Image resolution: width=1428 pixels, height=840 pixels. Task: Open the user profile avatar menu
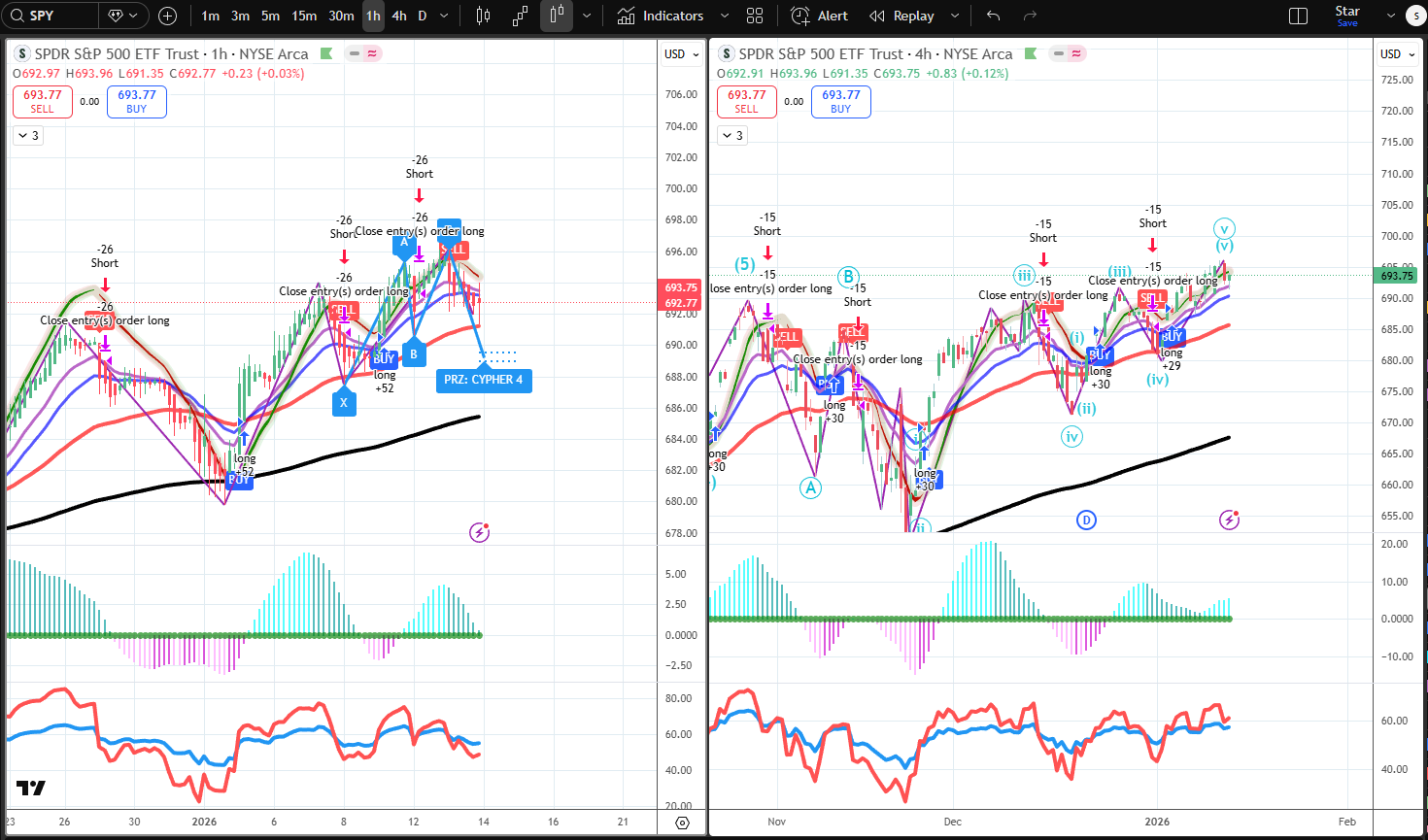[1415, 16]
